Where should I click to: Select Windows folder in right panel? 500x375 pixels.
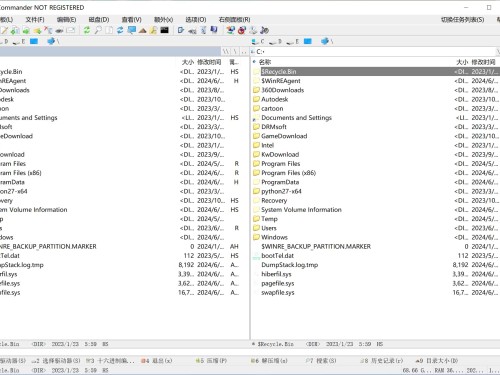pyautogui.click(x=274, y=237)
